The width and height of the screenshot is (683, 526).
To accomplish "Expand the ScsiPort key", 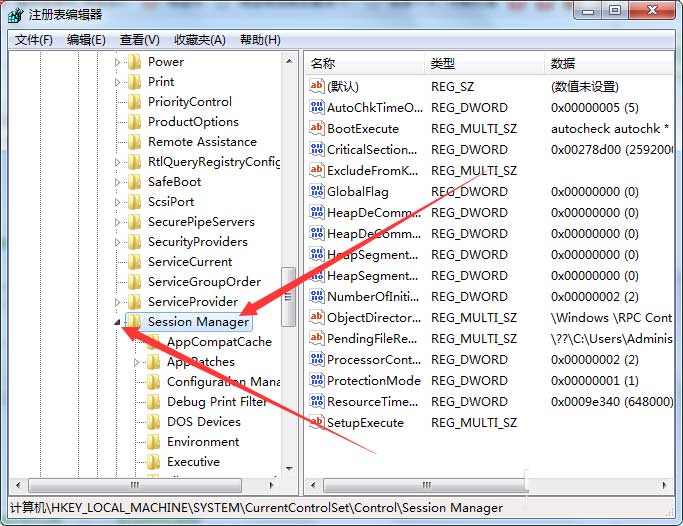I will 117,202.
